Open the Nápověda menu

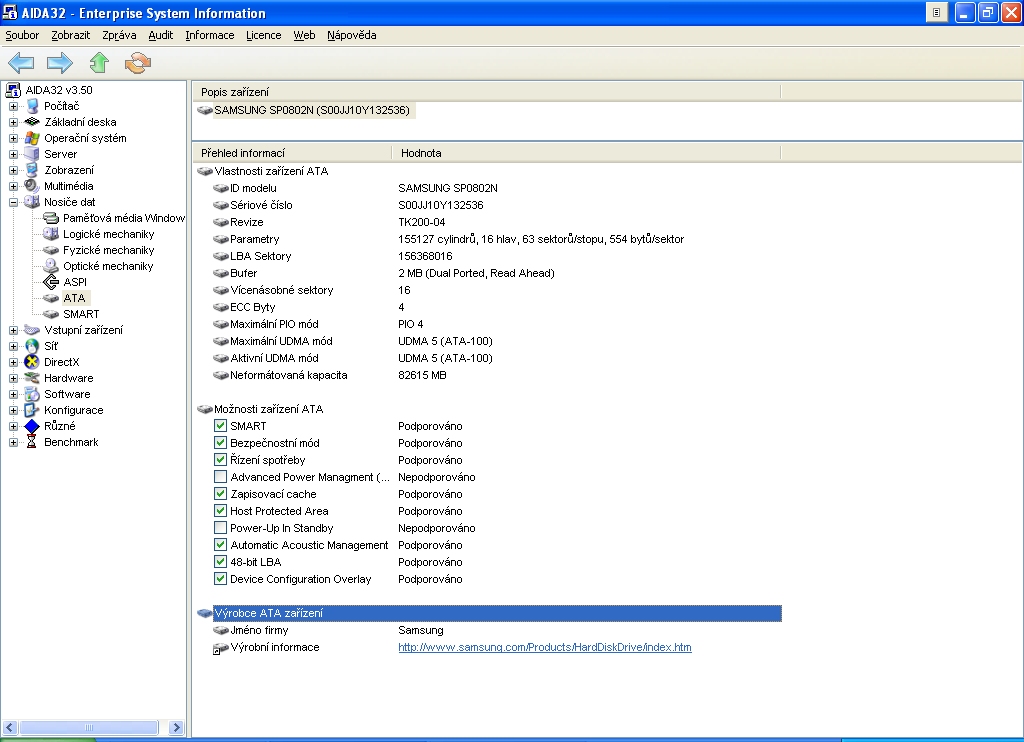tap(351, 35)
